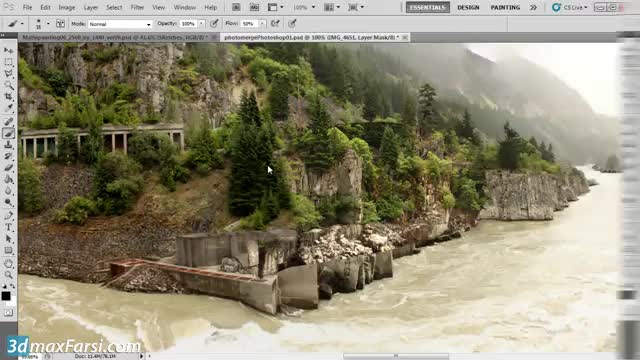Open the Filter menu

(x=137, y=7)
